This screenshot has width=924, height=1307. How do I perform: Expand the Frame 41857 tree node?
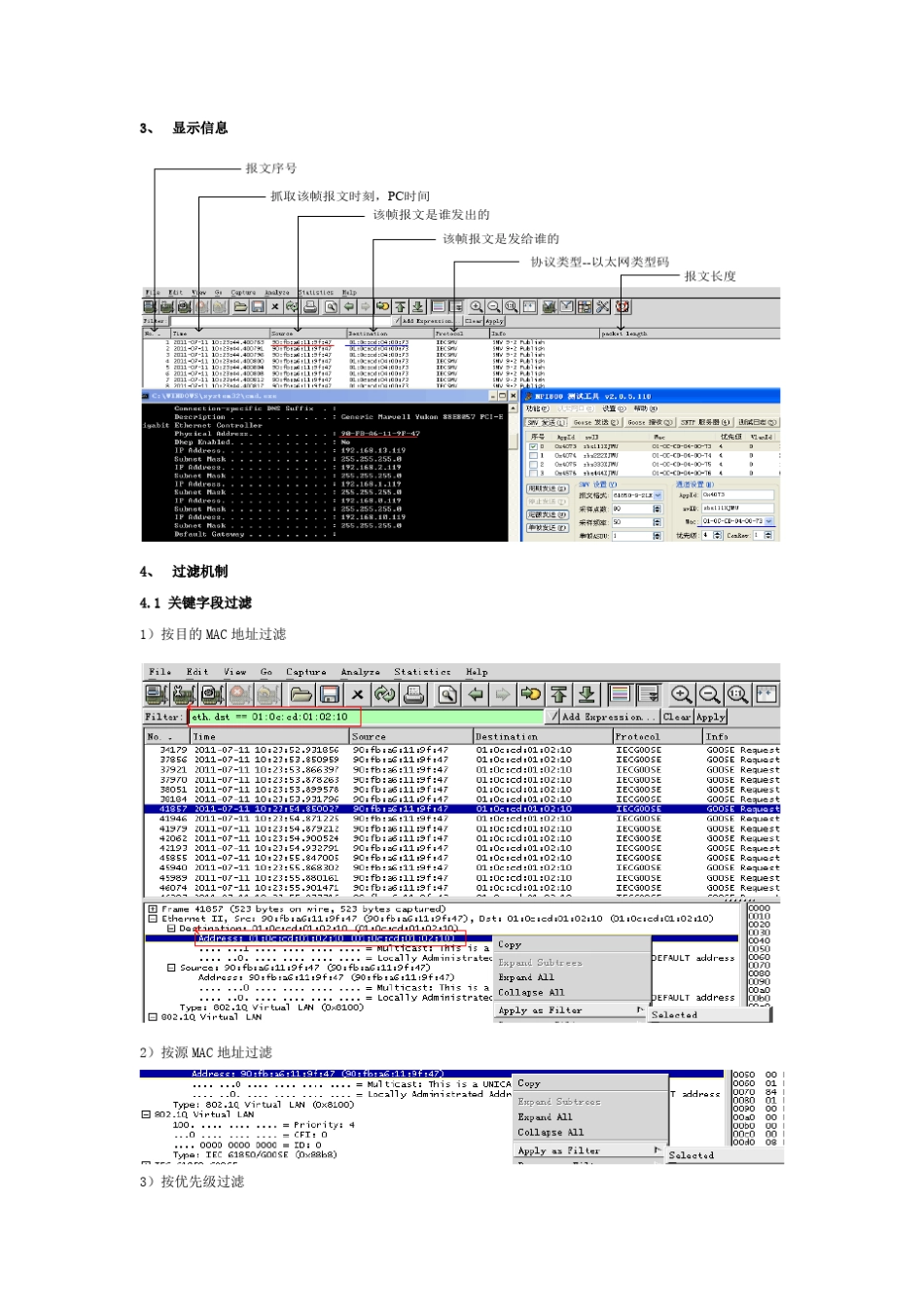pyautogui.click(x=153, y=909)
